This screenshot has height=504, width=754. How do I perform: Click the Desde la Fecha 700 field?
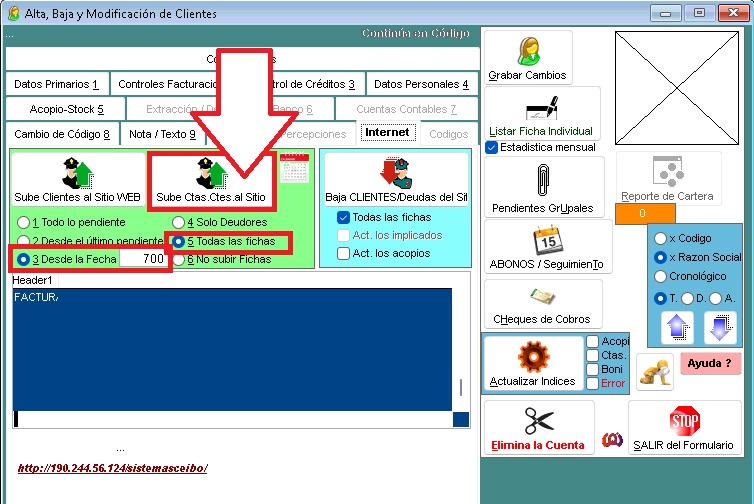coord(143,259)
